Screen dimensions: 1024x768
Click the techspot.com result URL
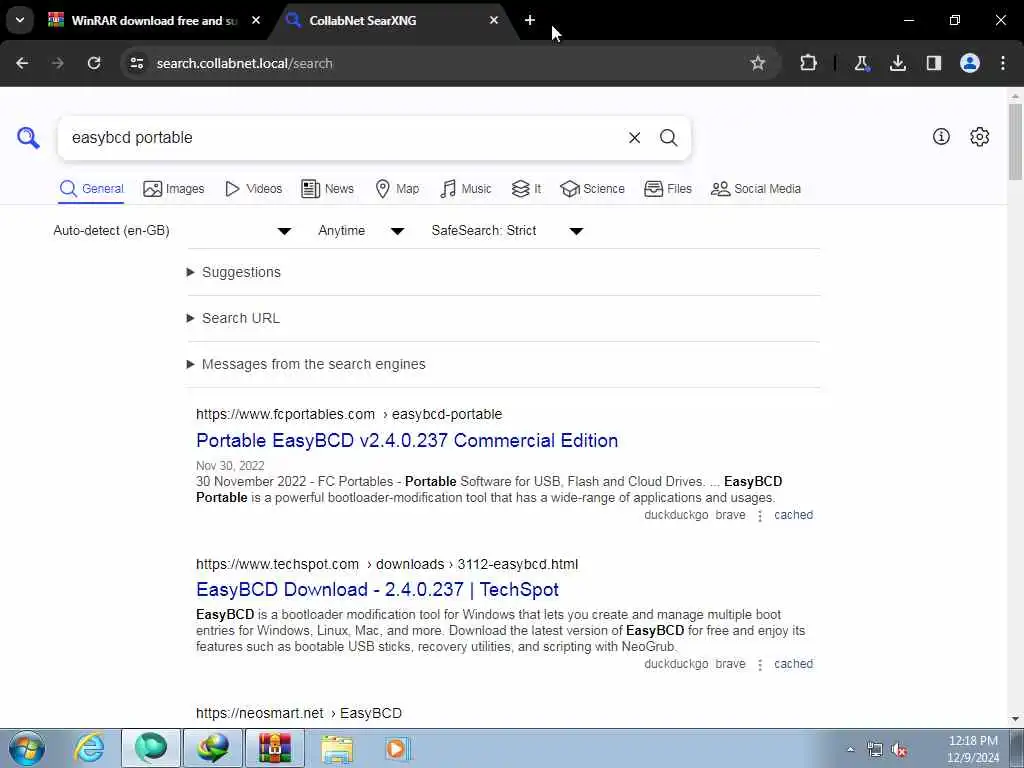tap(387, 564)
